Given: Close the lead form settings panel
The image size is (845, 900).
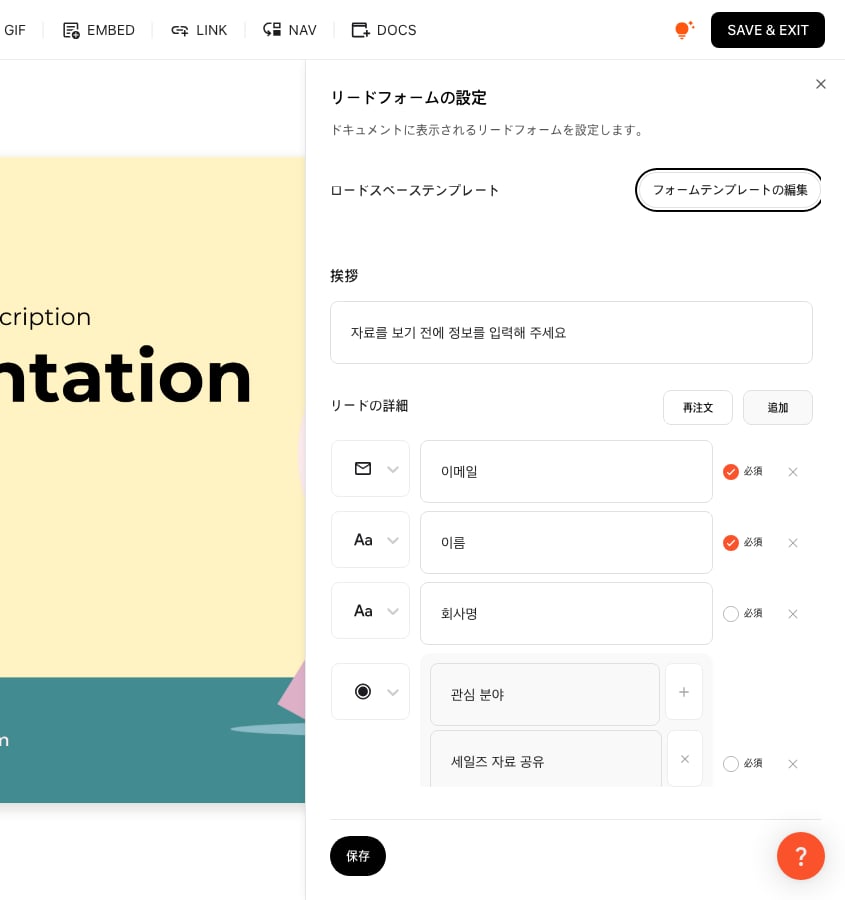Looking at the screenshot, I should tap(821, 84).
